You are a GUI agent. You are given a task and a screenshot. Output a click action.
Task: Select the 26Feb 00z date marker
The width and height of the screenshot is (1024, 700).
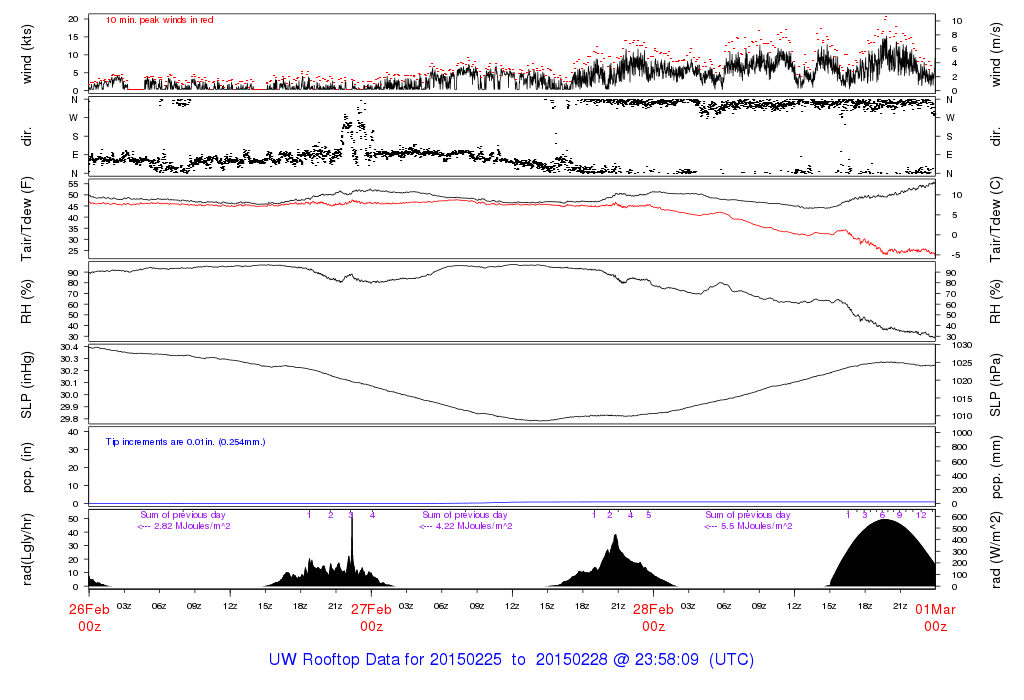[x=89, y=617]
